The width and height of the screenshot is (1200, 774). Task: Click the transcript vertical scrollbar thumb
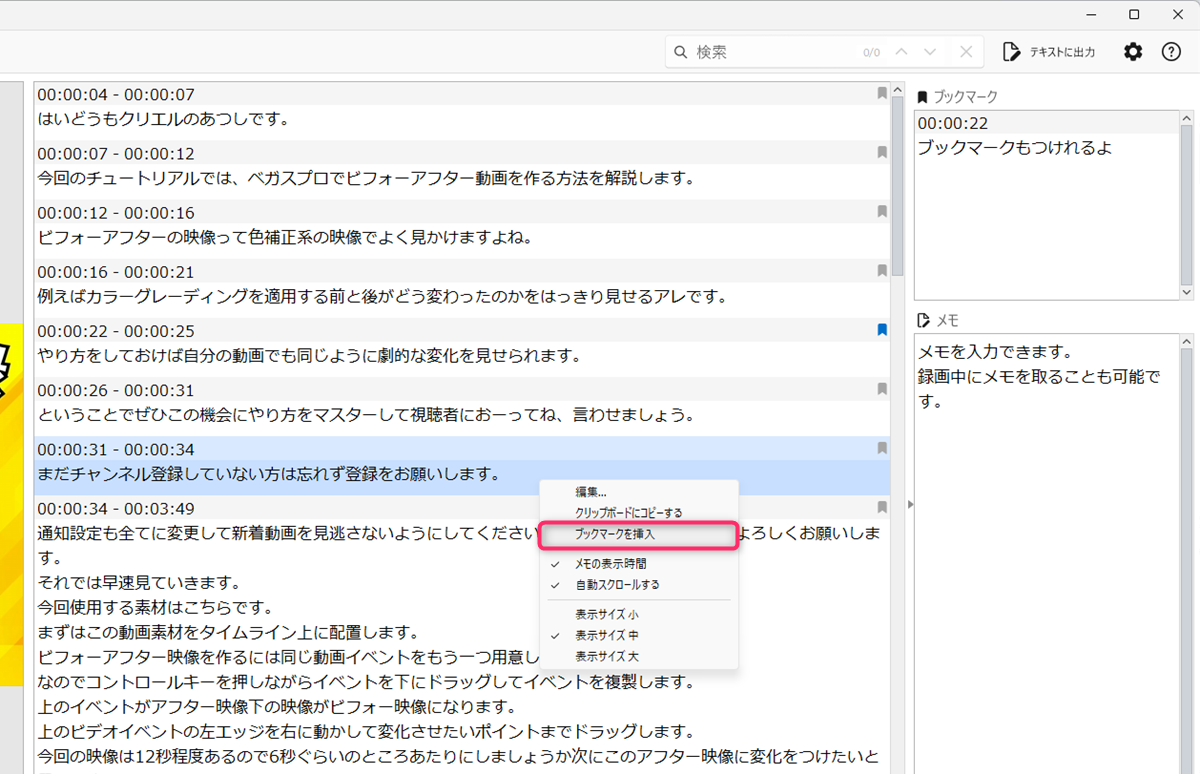pyautogui.click(x=897, y=180)
